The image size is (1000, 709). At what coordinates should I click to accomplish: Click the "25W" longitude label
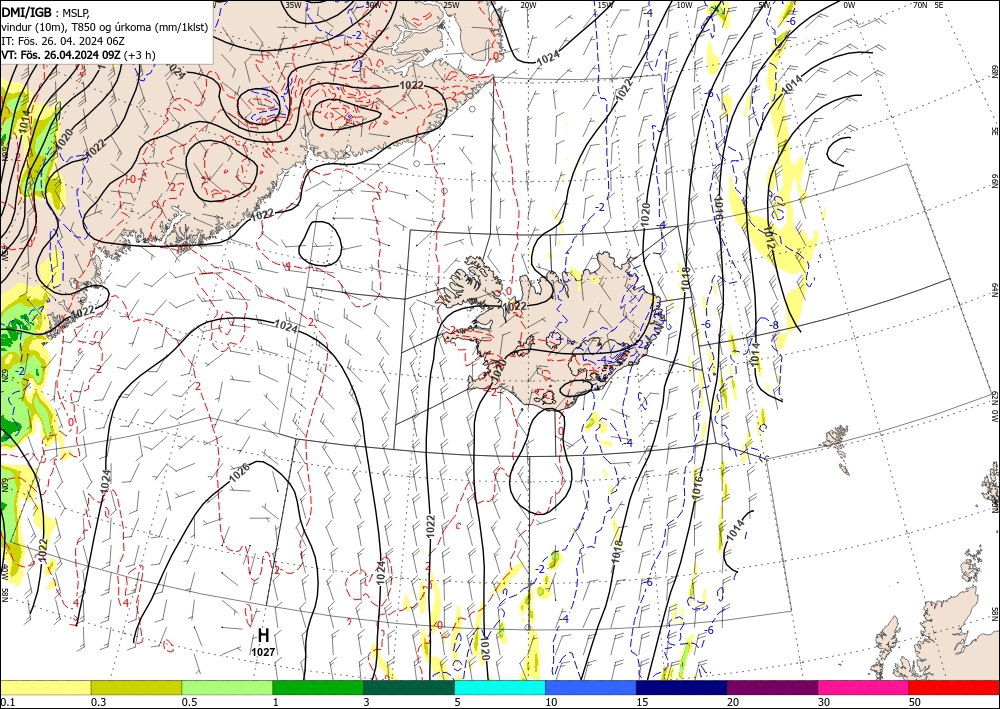451,5
